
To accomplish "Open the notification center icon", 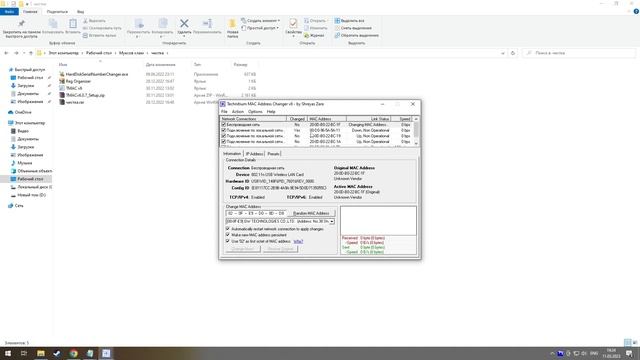I will click(x=629, y=353).
